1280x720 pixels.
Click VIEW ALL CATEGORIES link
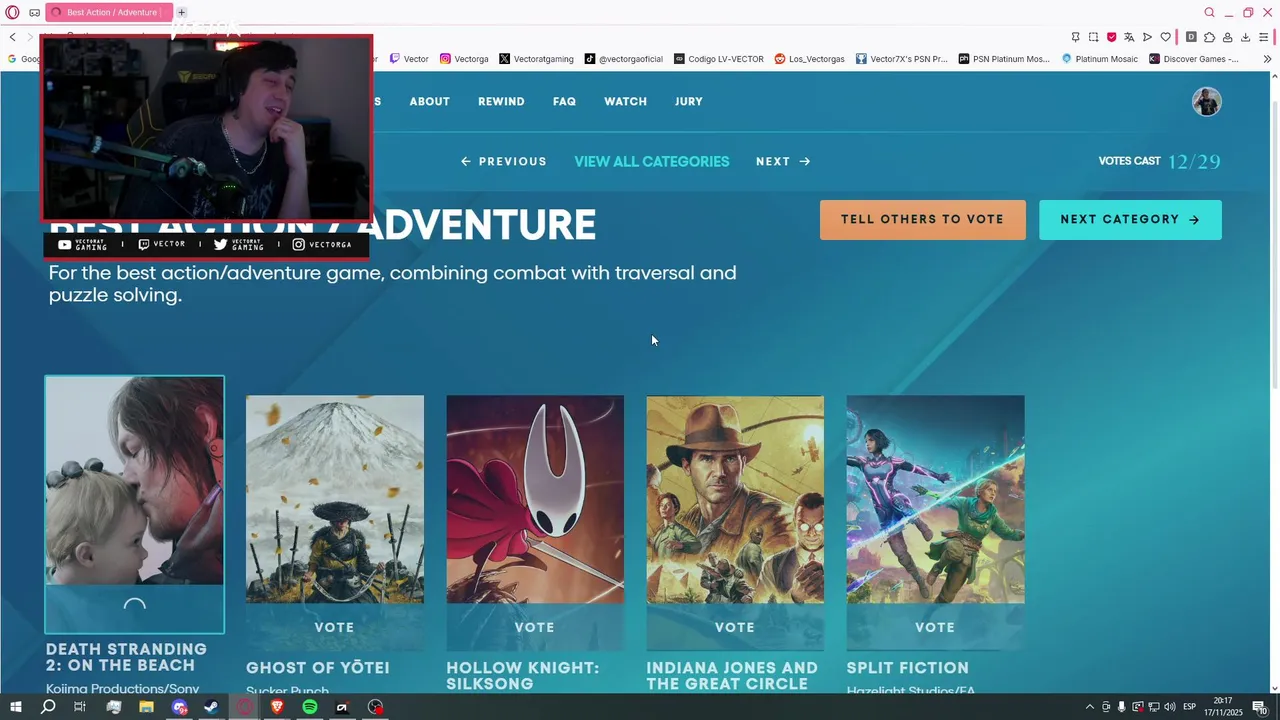click(652, 161)
